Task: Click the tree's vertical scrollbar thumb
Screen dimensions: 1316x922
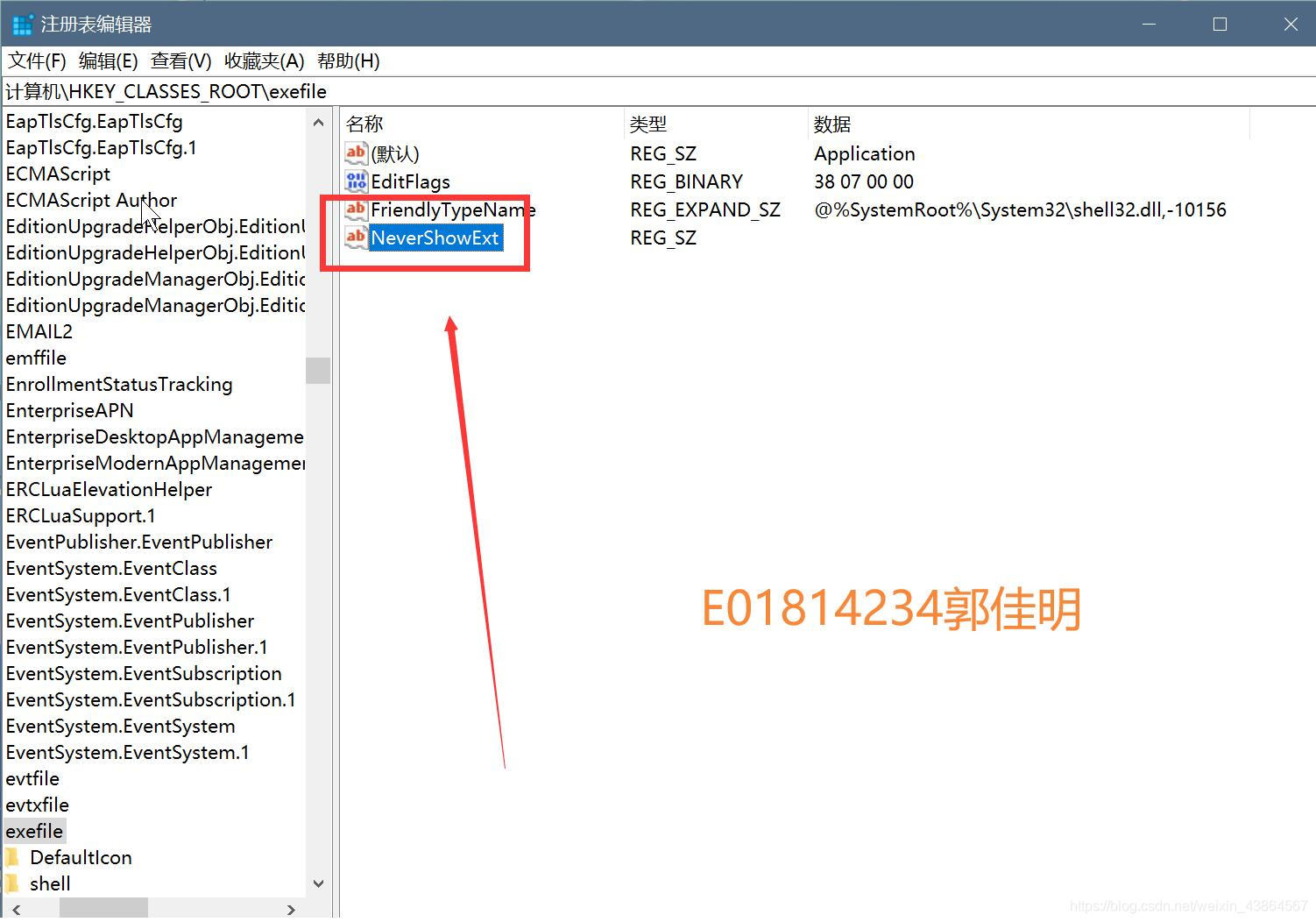Action: (318, 370)
